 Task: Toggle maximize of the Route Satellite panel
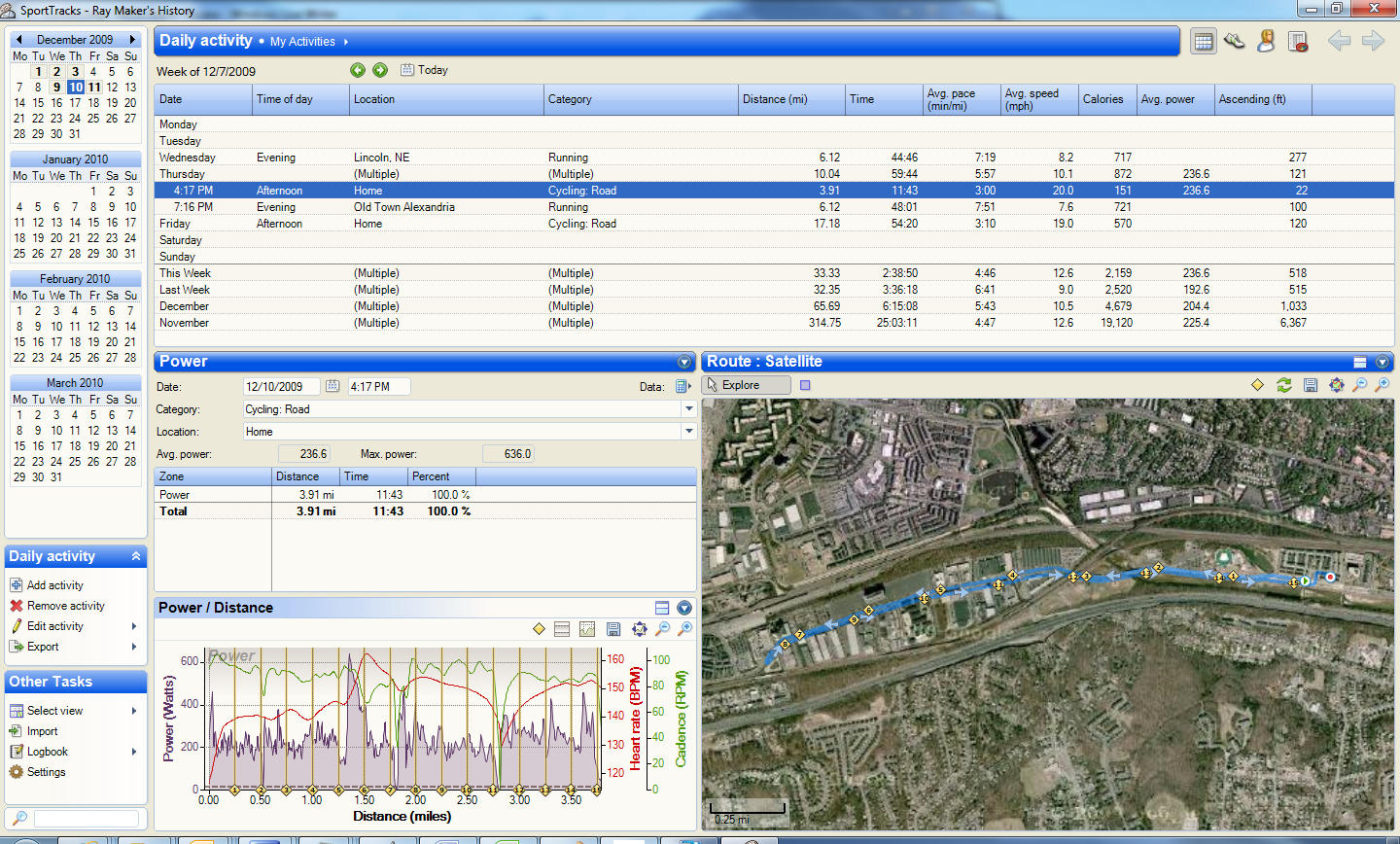tap(1360, 362)
